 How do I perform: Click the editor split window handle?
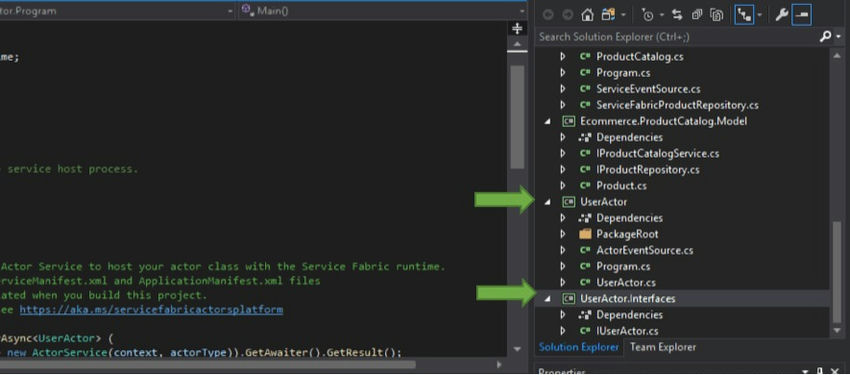pos(517,28)
